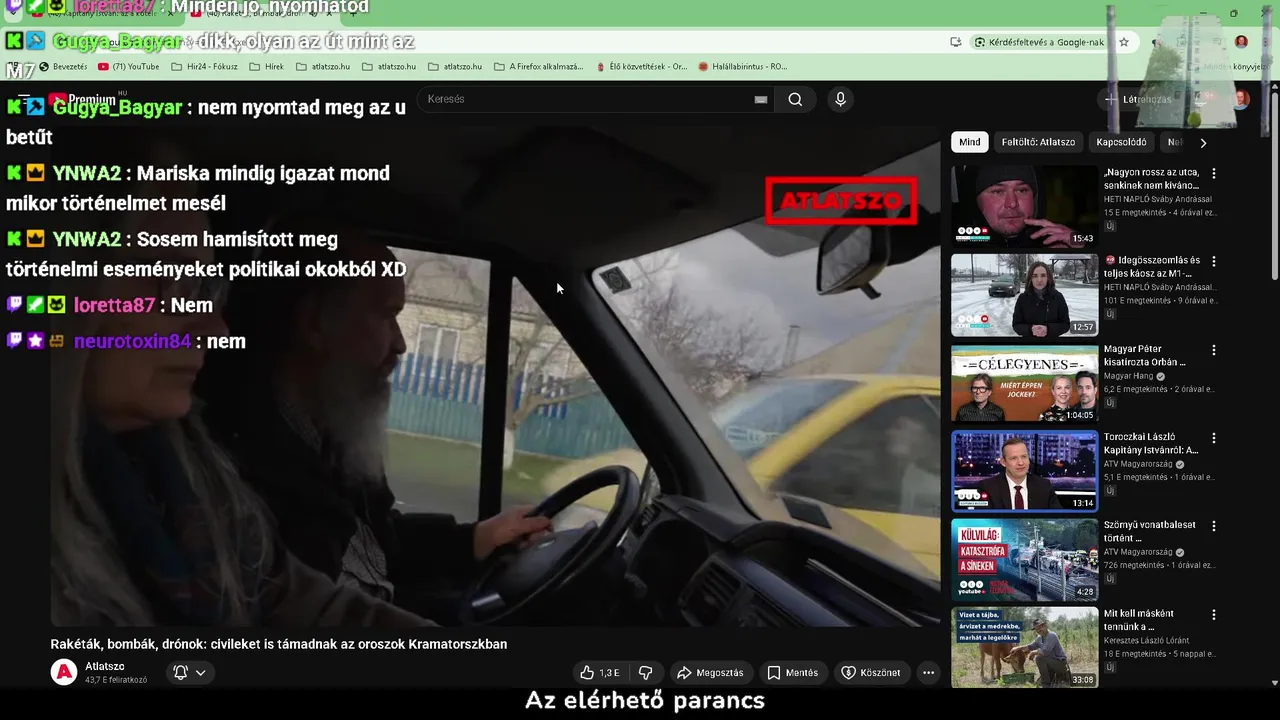
Task: Show more filter chips with the right arrow
Action: click(x=1203, y=142)
